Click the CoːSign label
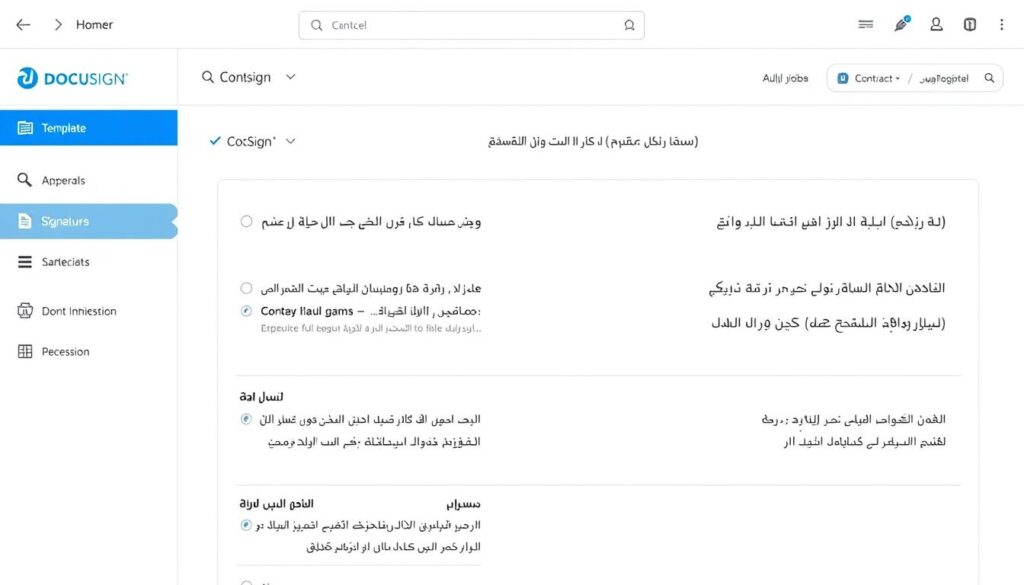 click(251, 141)
